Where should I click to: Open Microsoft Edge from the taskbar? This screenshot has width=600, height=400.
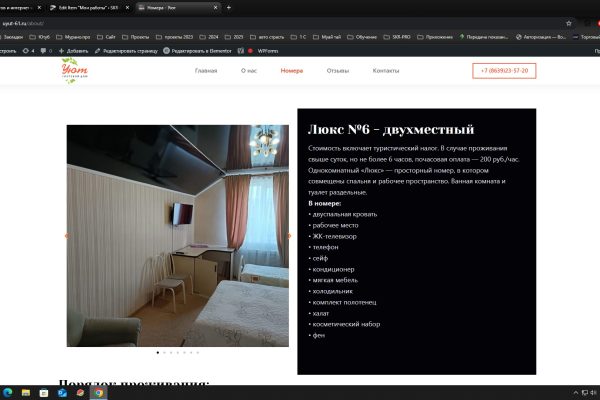(x=8, y=392)
